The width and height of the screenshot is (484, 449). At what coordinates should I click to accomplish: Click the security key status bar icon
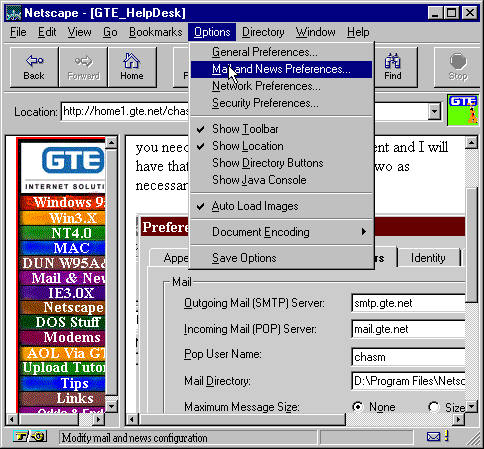(x=30, y=436)
